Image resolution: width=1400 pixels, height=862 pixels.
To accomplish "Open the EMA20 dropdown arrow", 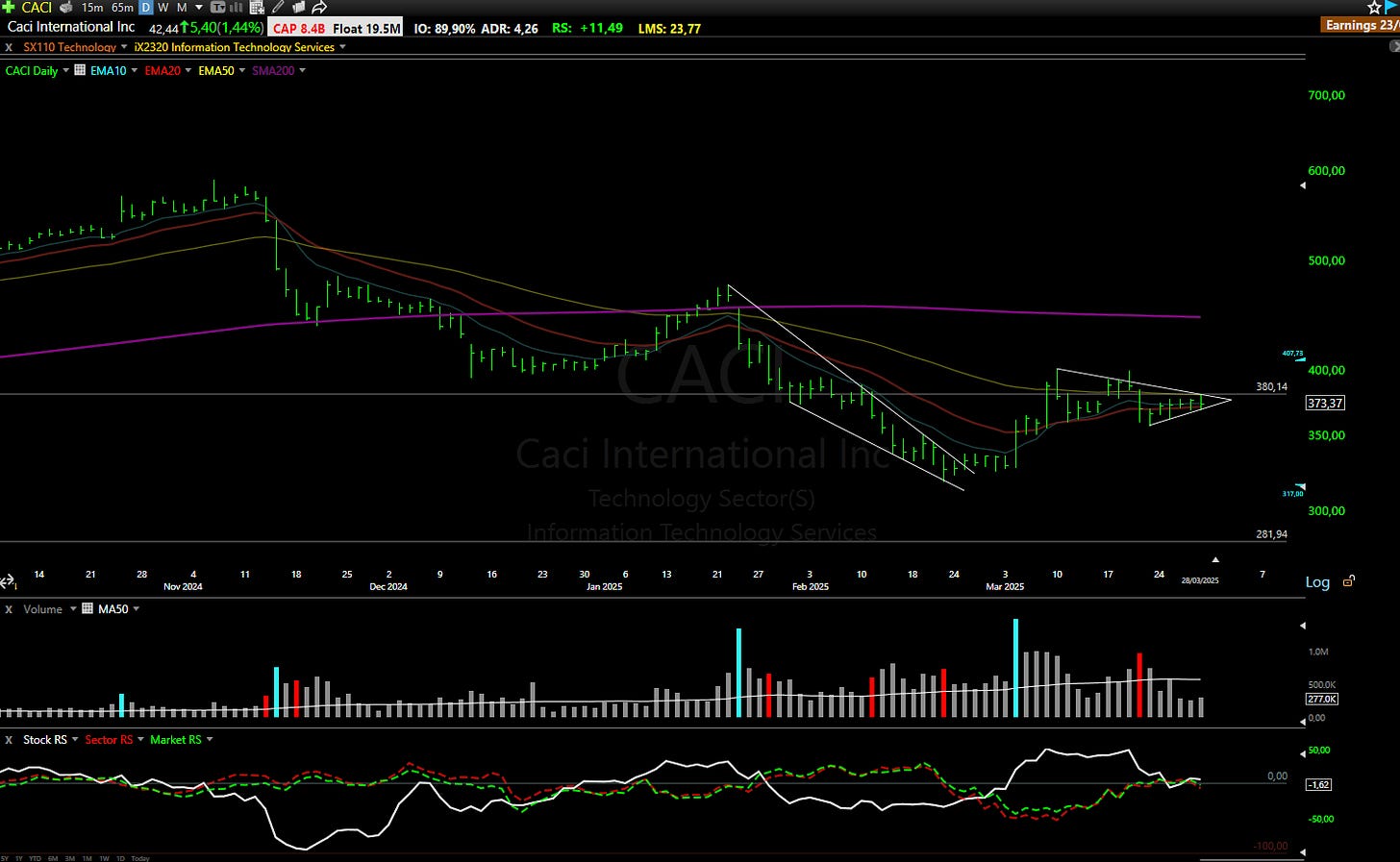I will pyautogui.click(x=187, y=70).
